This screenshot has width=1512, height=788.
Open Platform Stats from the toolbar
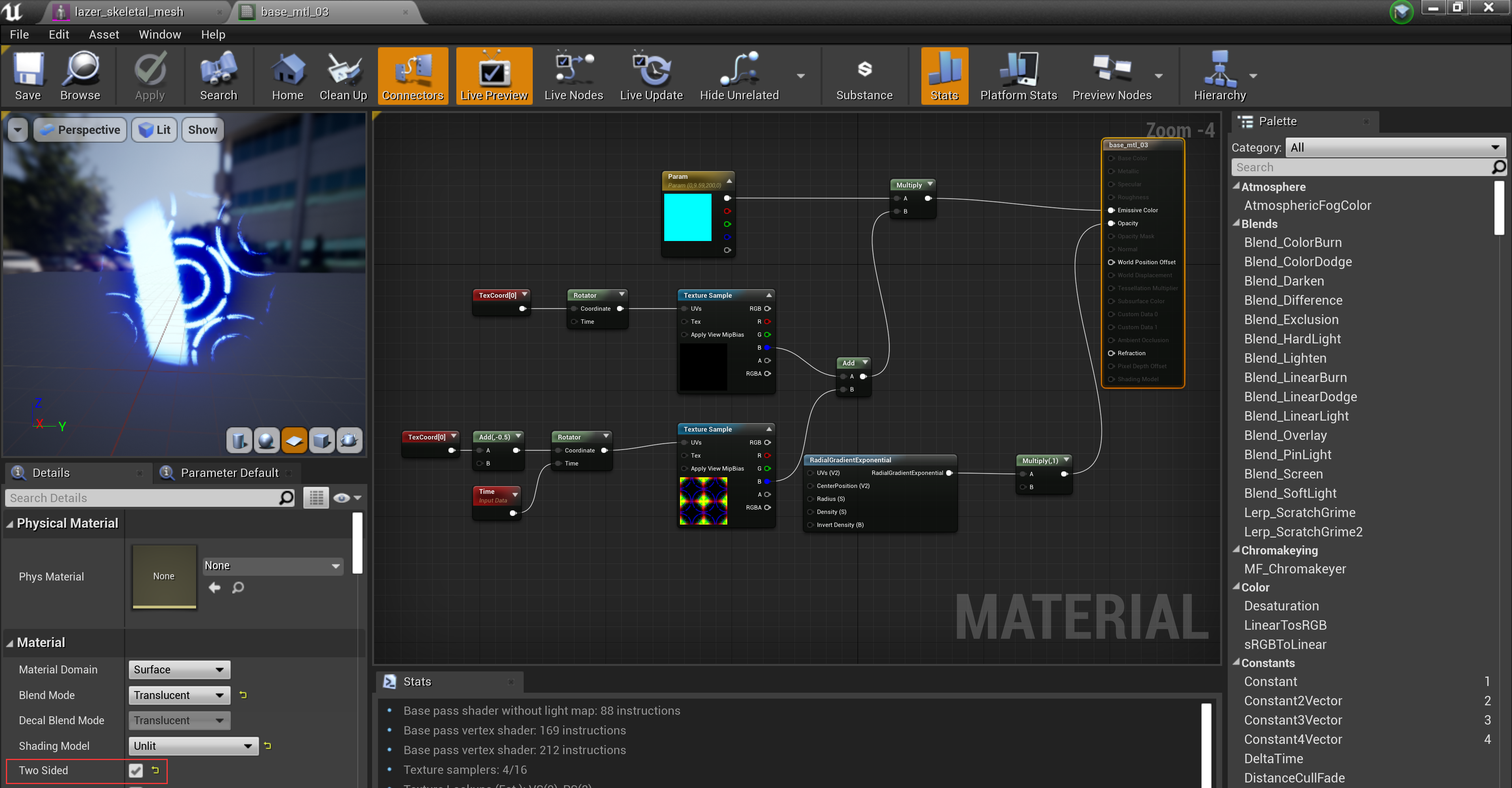point(1018,75)
